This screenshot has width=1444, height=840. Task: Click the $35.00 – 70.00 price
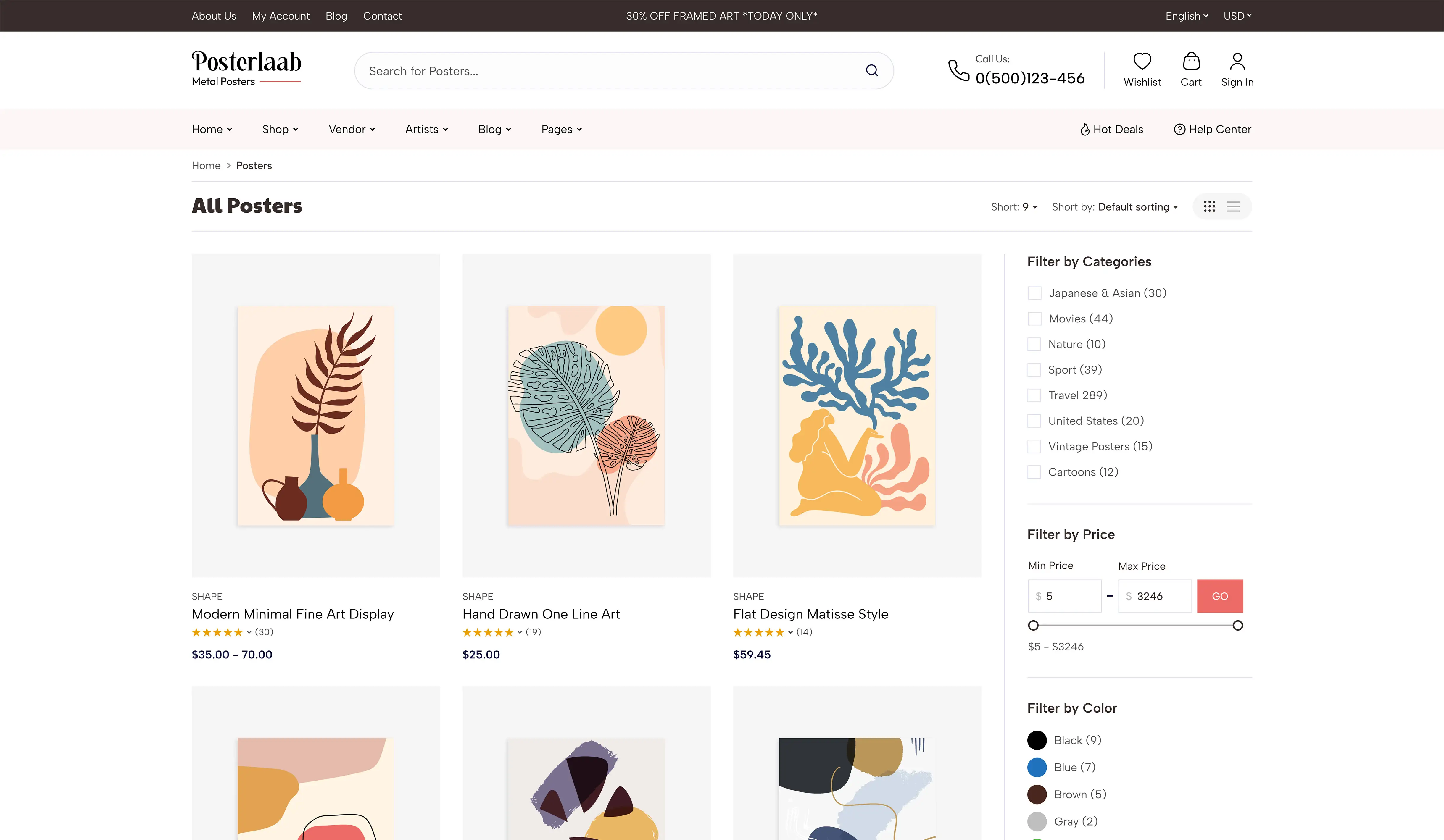click(231, 655)
